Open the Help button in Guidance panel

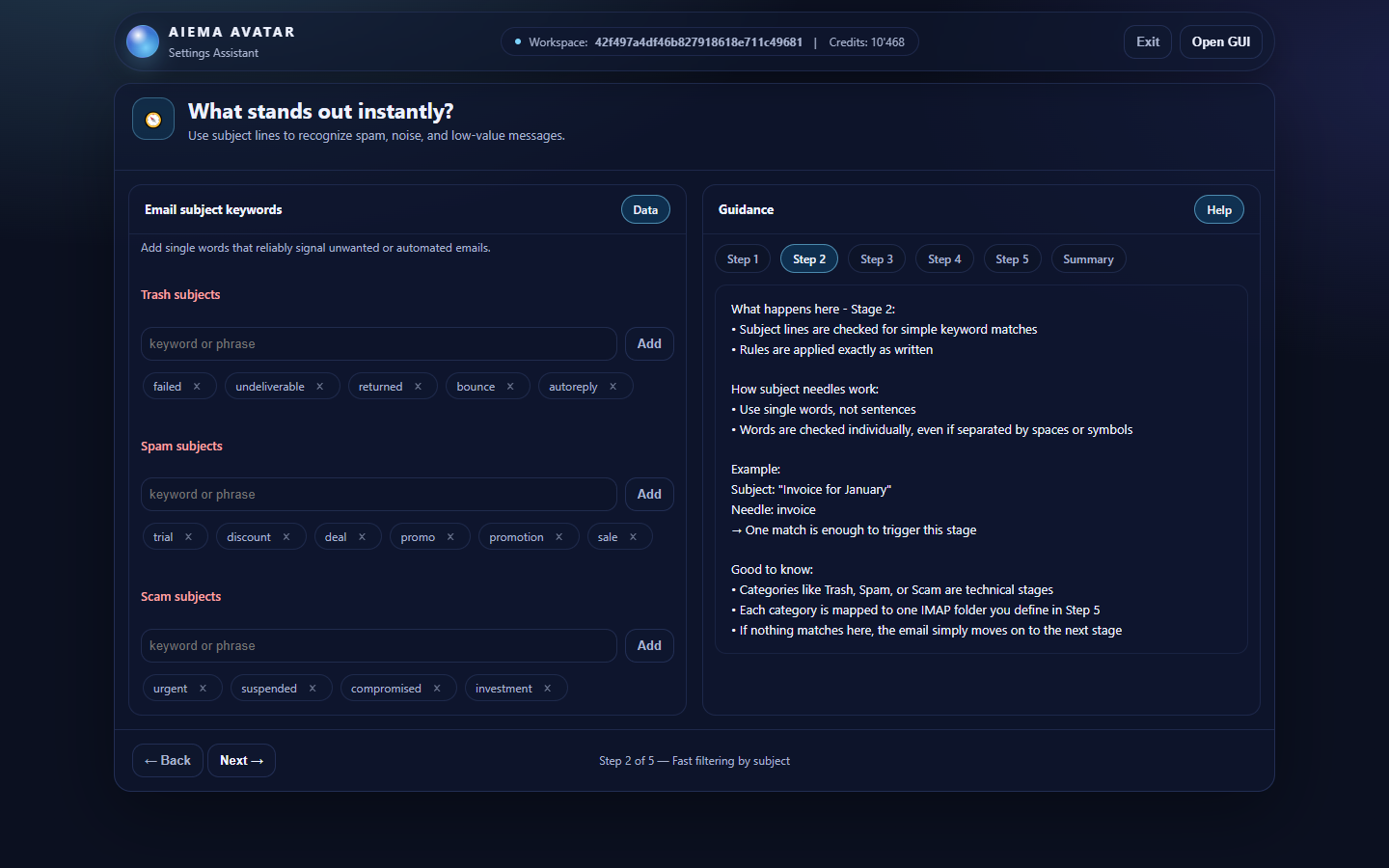1218,210
